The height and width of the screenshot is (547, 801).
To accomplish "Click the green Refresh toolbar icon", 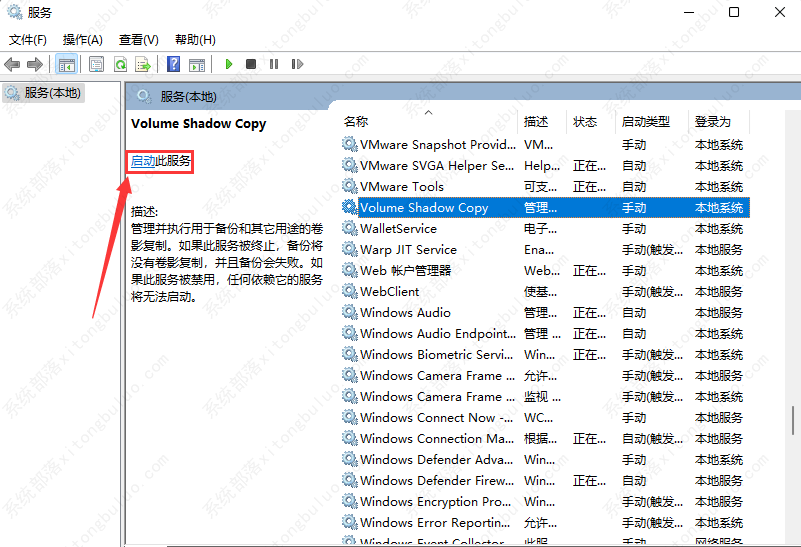I will coord(120,64).
